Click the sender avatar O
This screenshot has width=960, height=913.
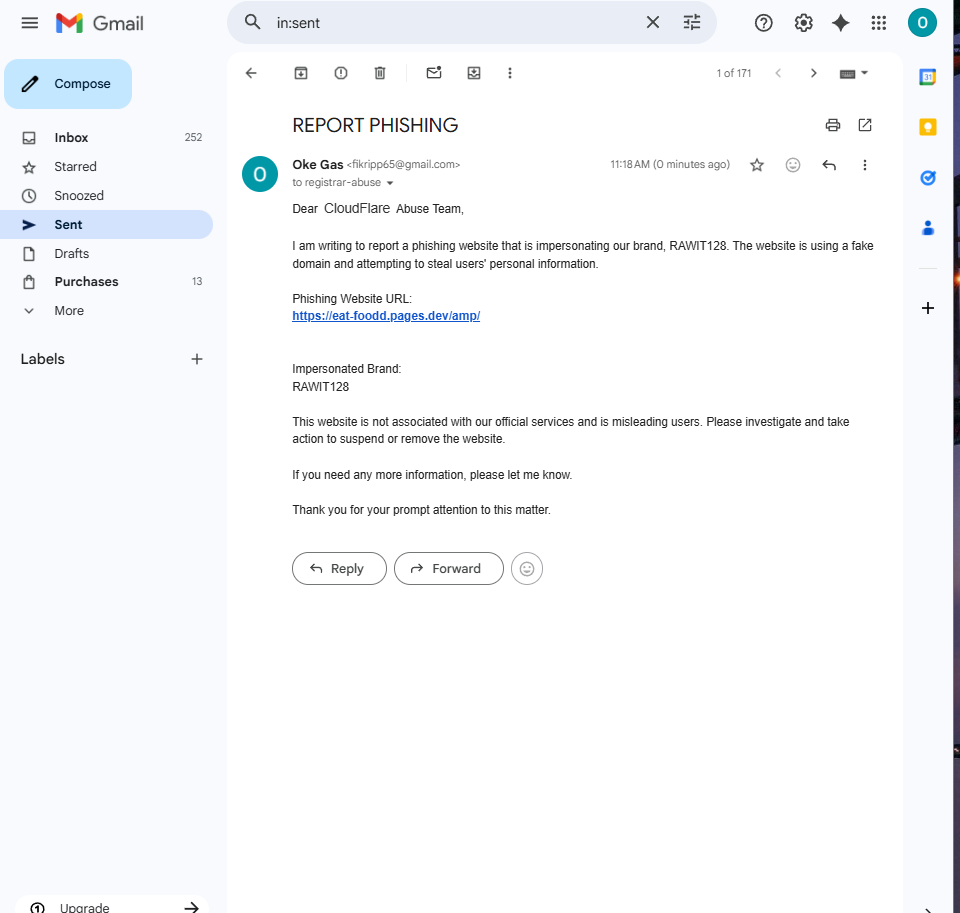(x=260, y=175)
